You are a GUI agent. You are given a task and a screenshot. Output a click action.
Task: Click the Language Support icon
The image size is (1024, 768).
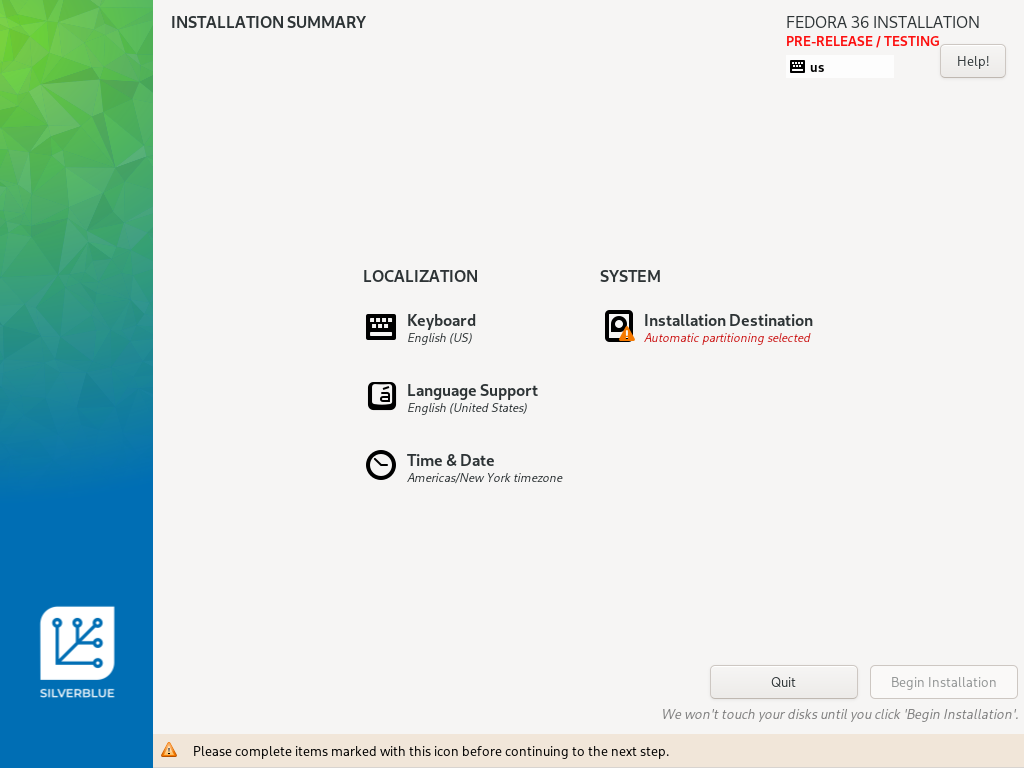click(x=381, y=396)
